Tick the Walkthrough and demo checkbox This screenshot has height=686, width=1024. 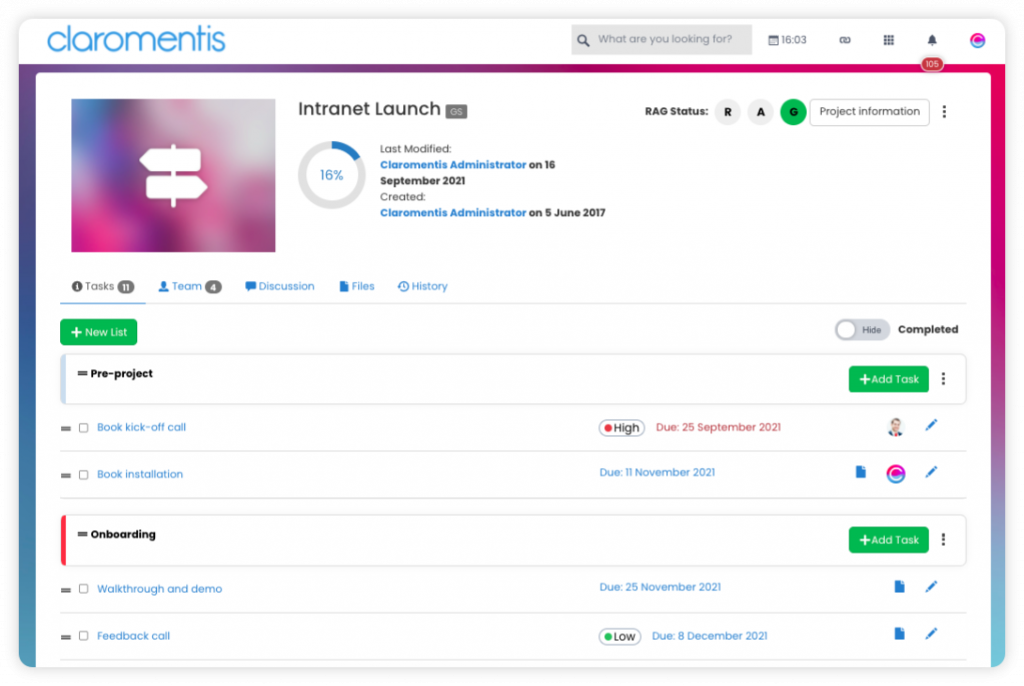click(84, 589)
